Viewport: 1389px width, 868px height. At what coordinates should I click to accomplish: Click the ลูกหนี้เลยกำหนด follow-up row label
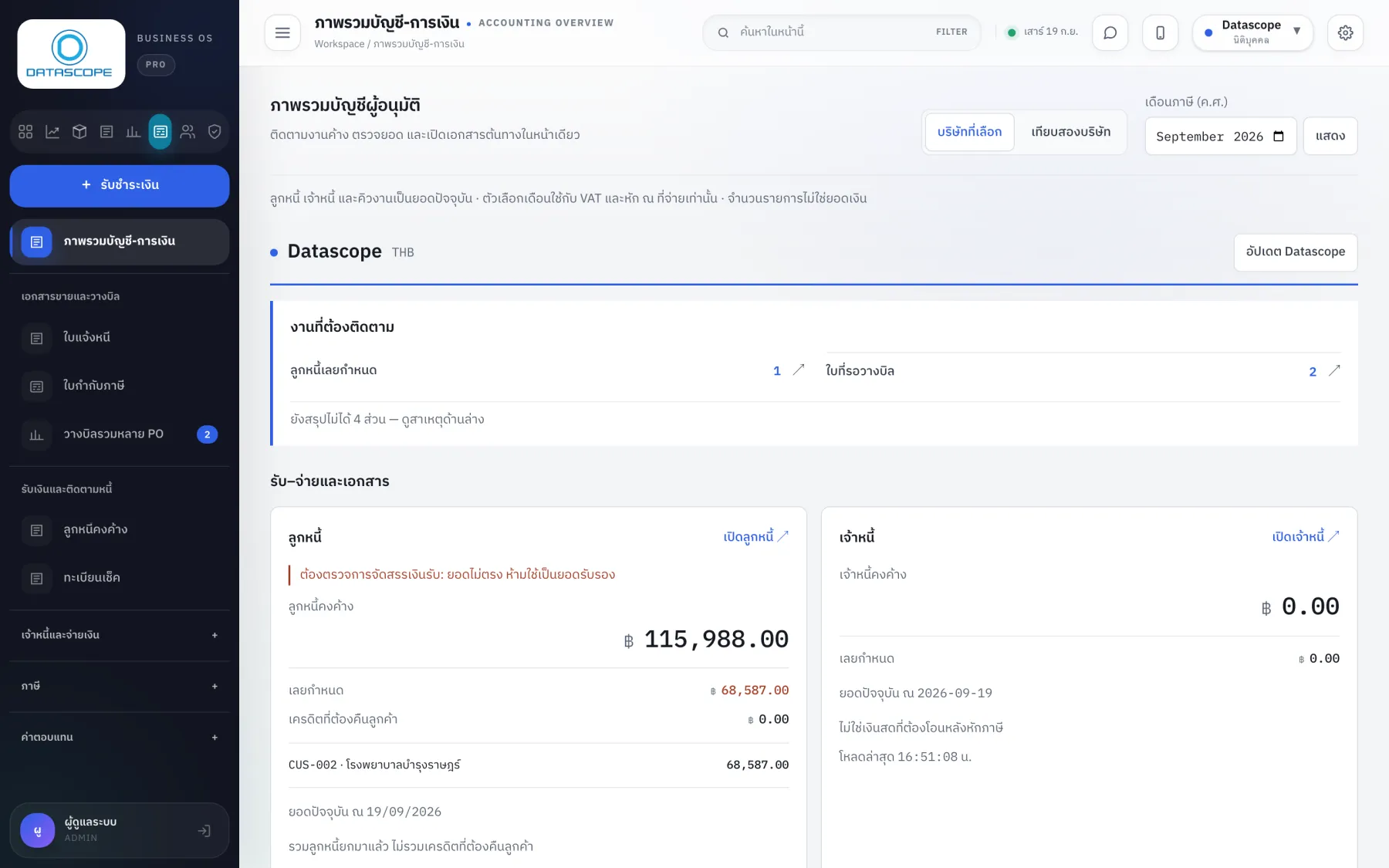pyautogui.click(x=333, y=370)
